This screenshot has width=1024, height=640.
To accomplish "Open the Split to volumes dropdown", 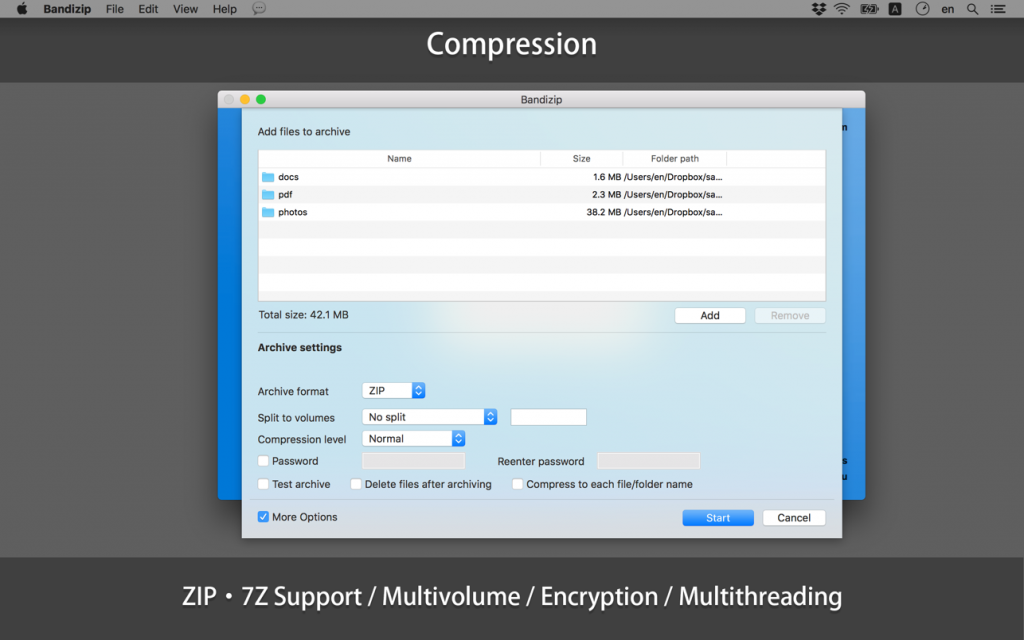I will point(428,417).
